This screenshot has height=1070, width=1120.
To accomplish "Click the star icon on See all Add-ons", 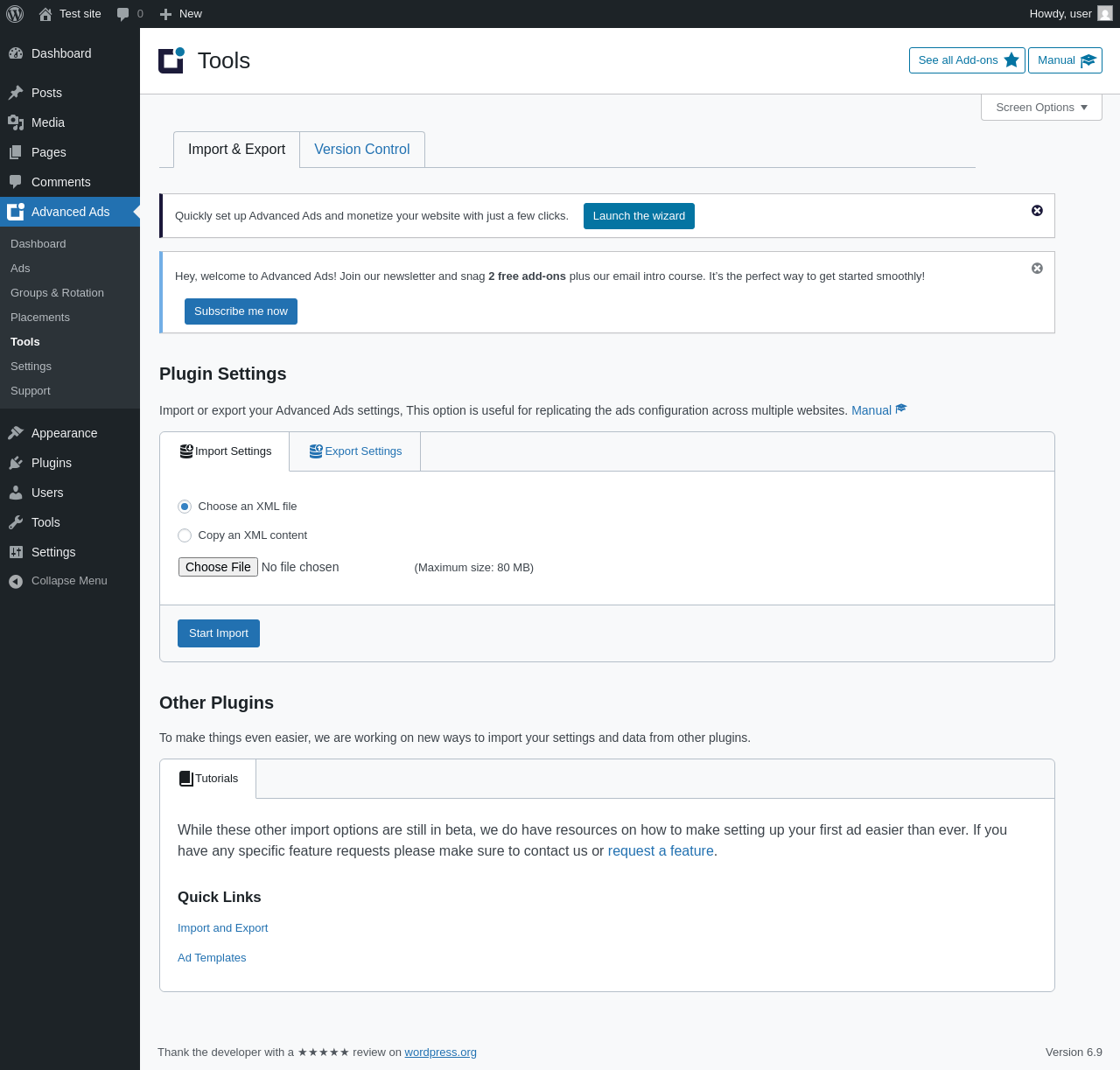I will coord(1011,60).
